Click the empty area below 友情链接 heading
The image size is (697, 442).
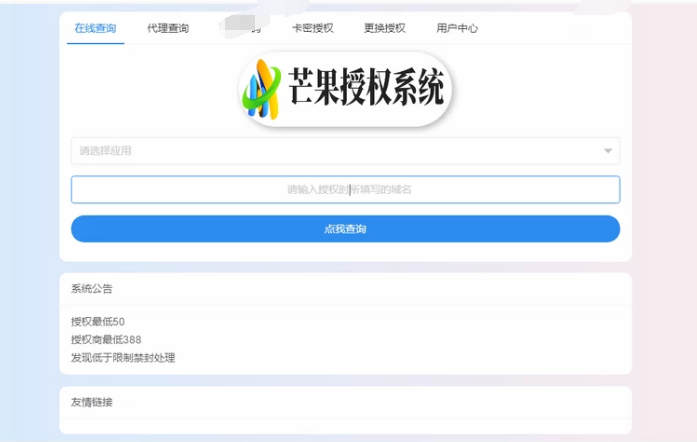pyautogui.click(x=345, y=426)
